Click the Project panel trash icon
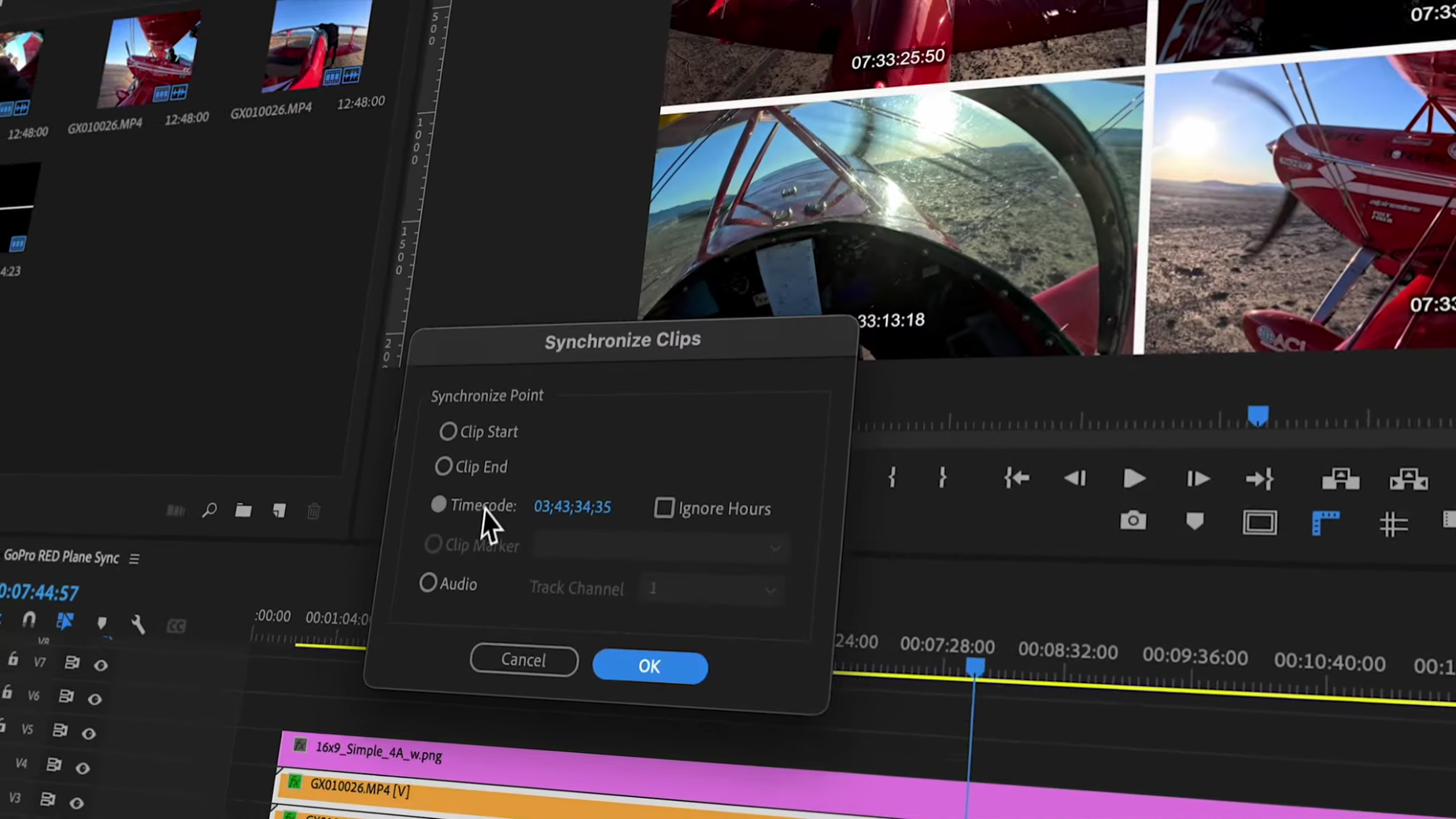This screenshot has height=819, width=1456. pyautogui.click(x=314, y=511)
